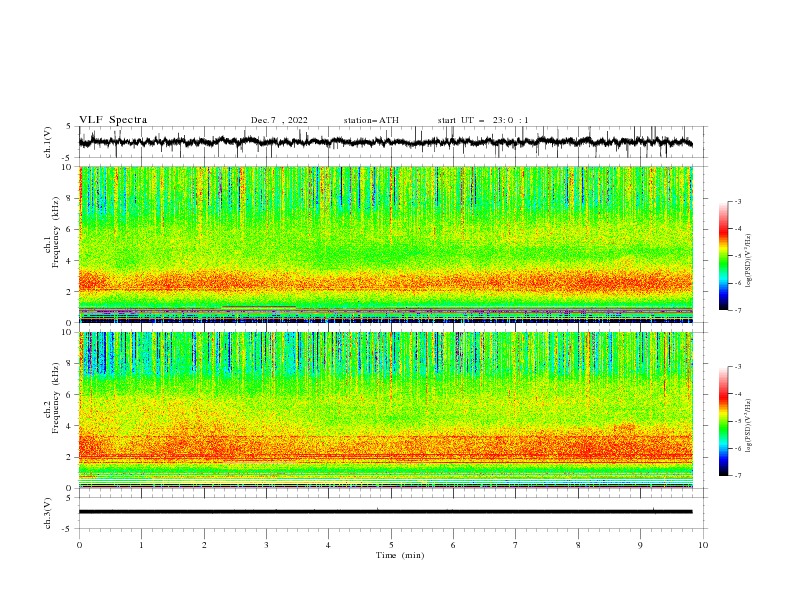The width and height of the screenshot is (792, 612).
Task: Click the "ch.1(V)" axis label
Action: 48,142
